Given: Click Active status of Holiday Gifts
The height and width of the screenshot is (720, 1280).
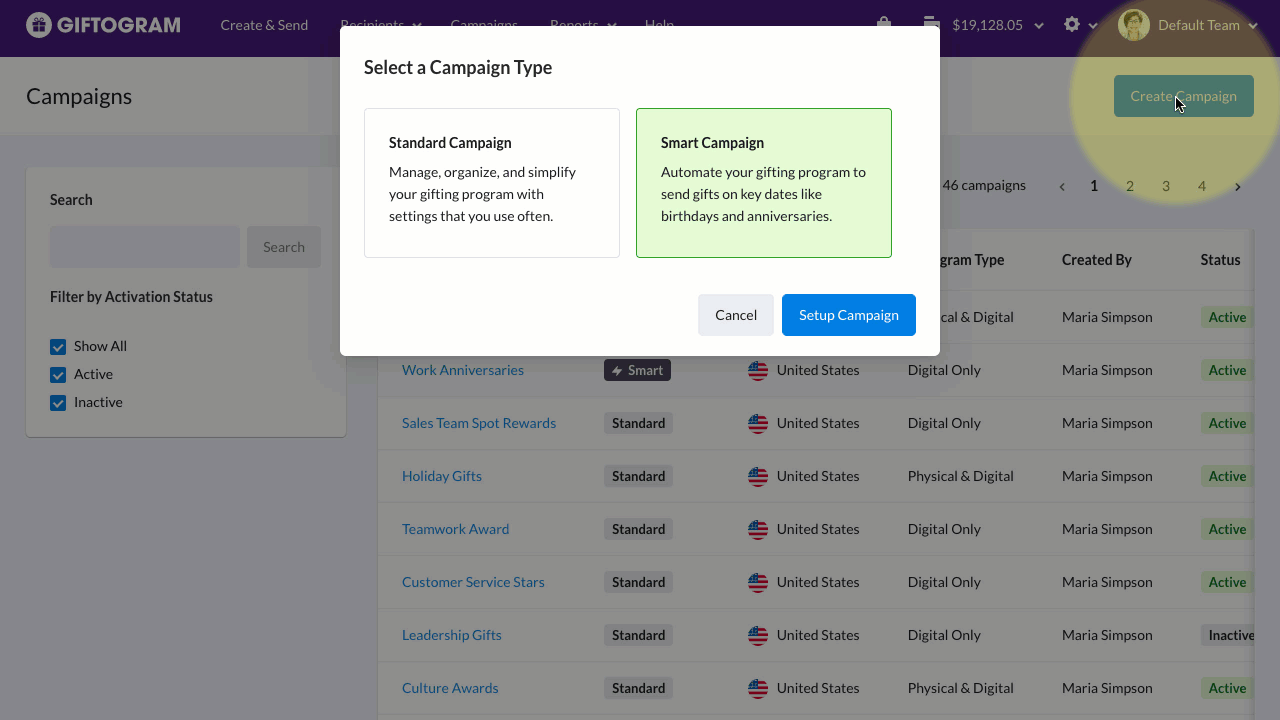Looking at the screenshot, I should pos(1227,476).
